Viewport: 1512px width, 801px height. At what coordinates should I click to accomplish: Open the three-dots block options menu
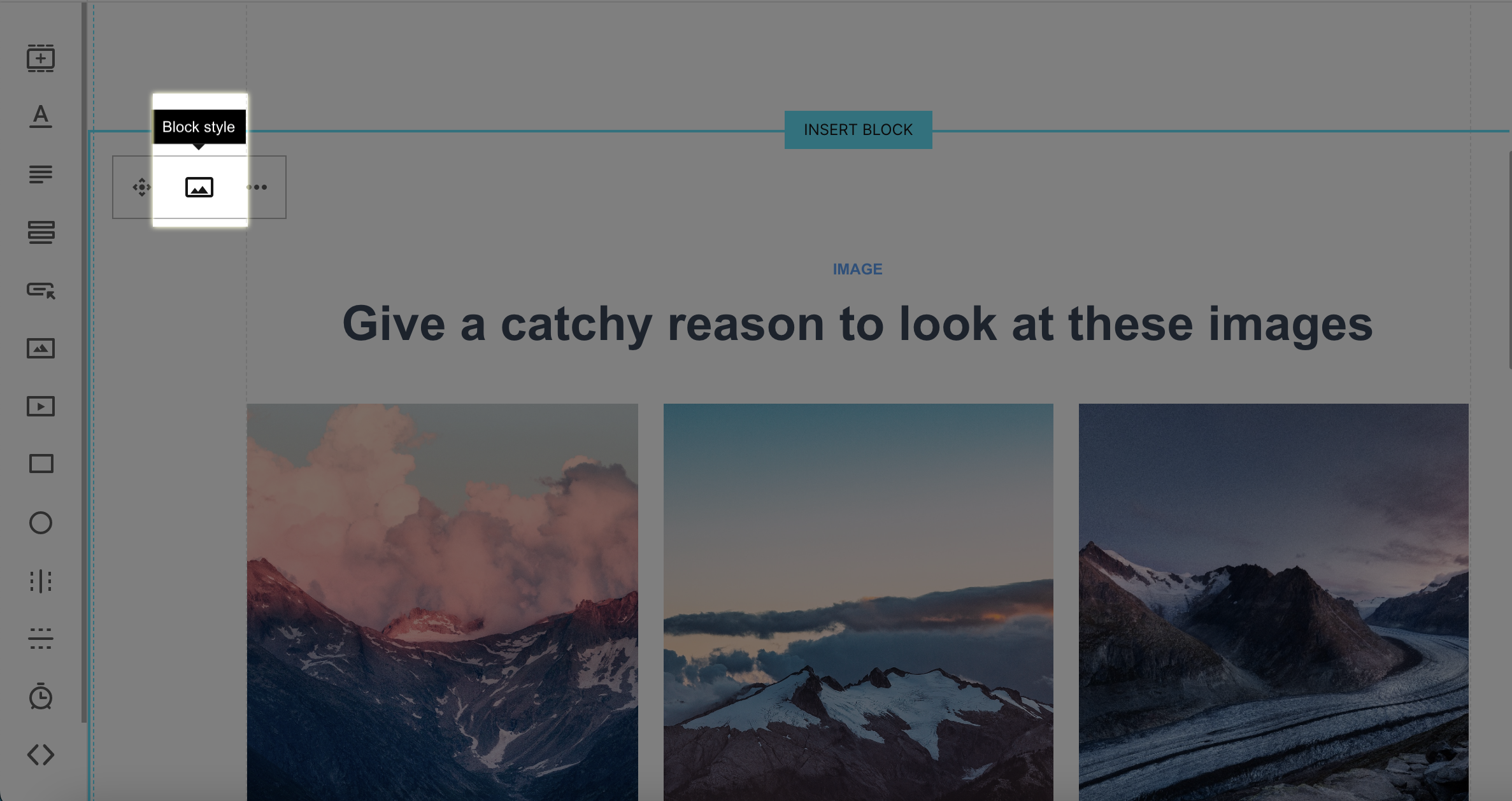tap(257, 187)
